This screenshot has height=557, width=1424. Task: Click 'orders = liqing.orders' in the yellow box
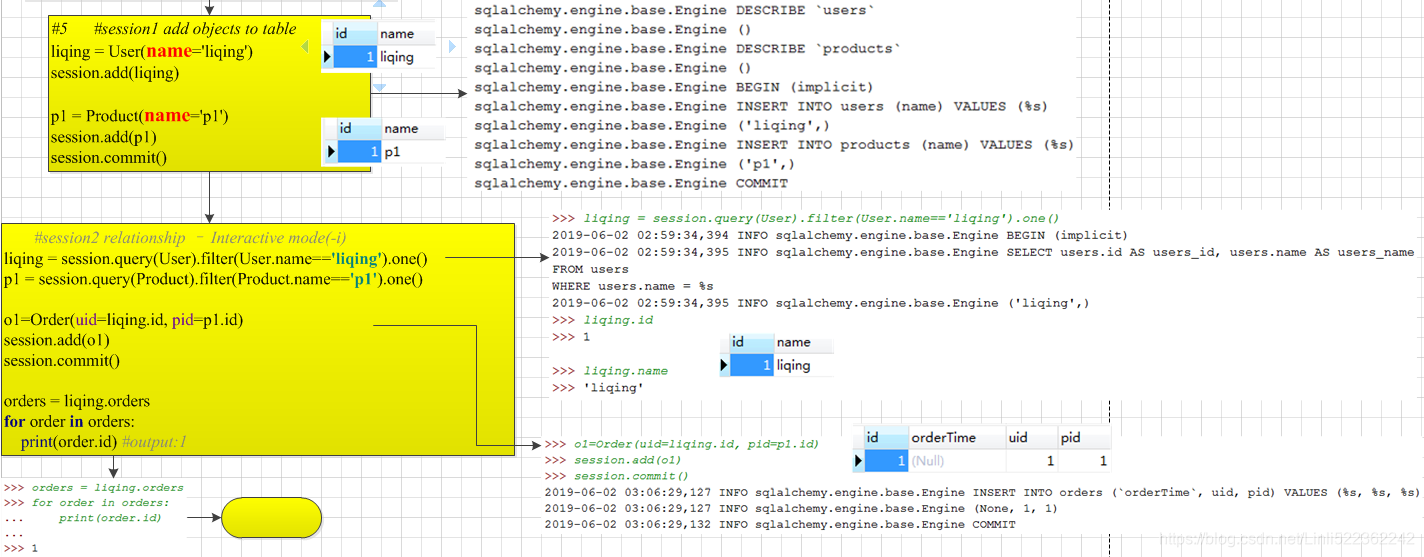[x=77, y=401]
